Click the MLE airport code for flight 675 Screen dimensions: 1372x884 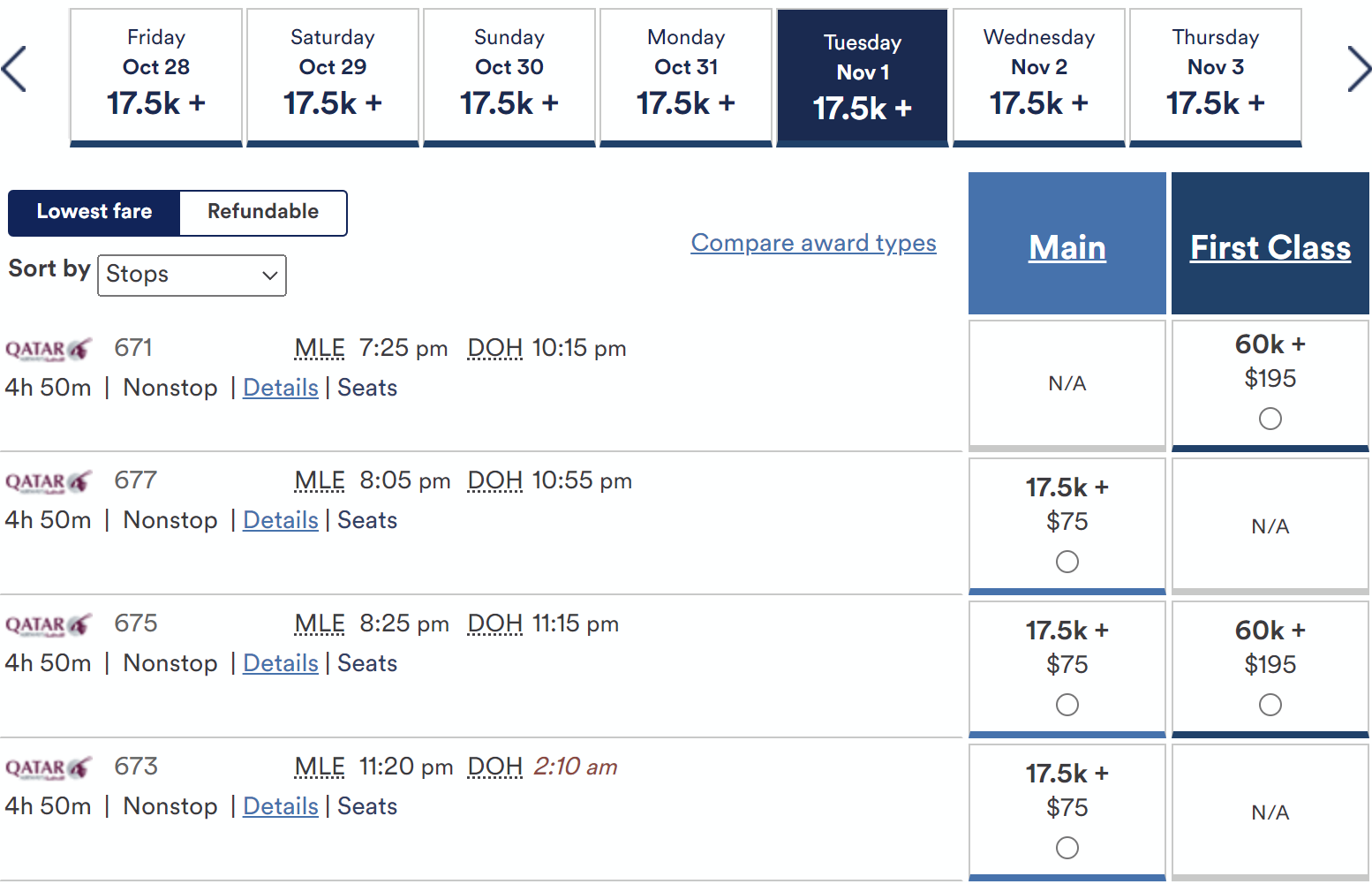pyautogui.click(x=319, y=623)
